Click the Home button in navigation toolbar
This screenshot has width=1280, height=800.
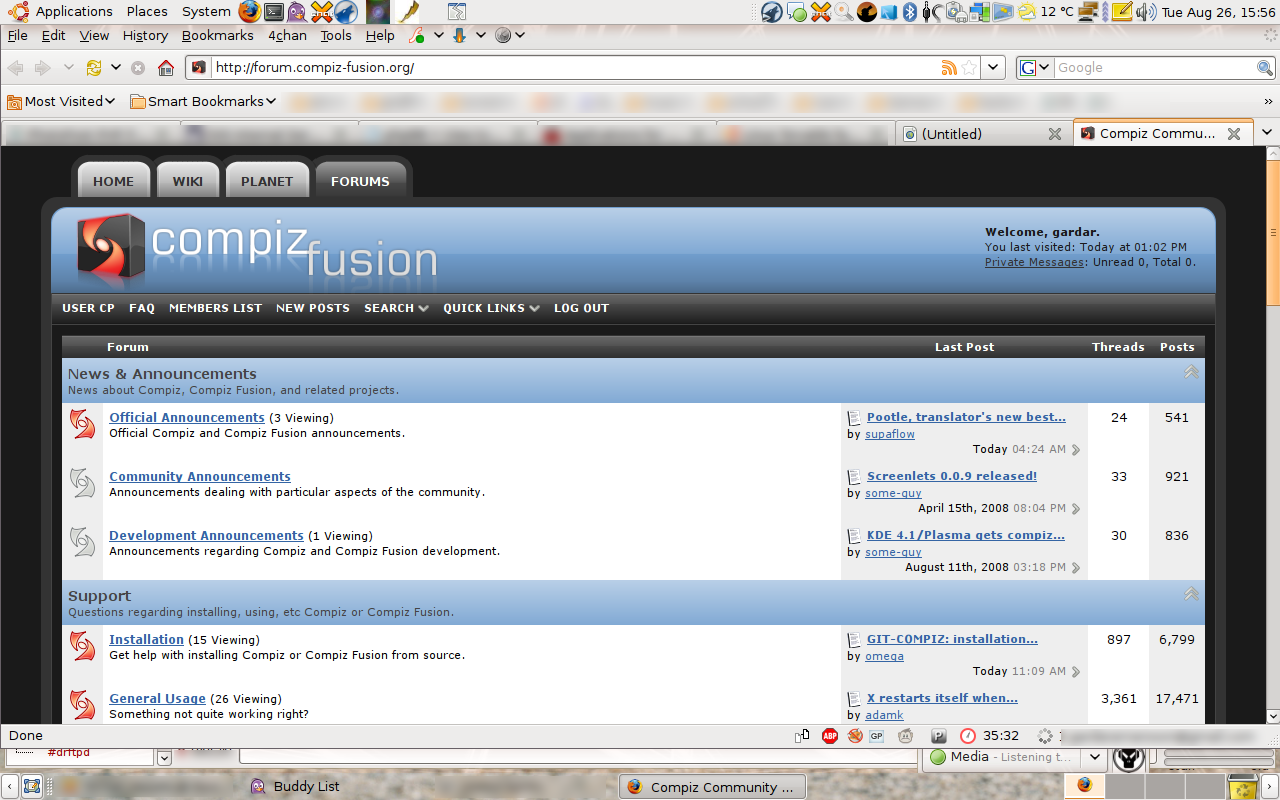click(x=166, y=68)
